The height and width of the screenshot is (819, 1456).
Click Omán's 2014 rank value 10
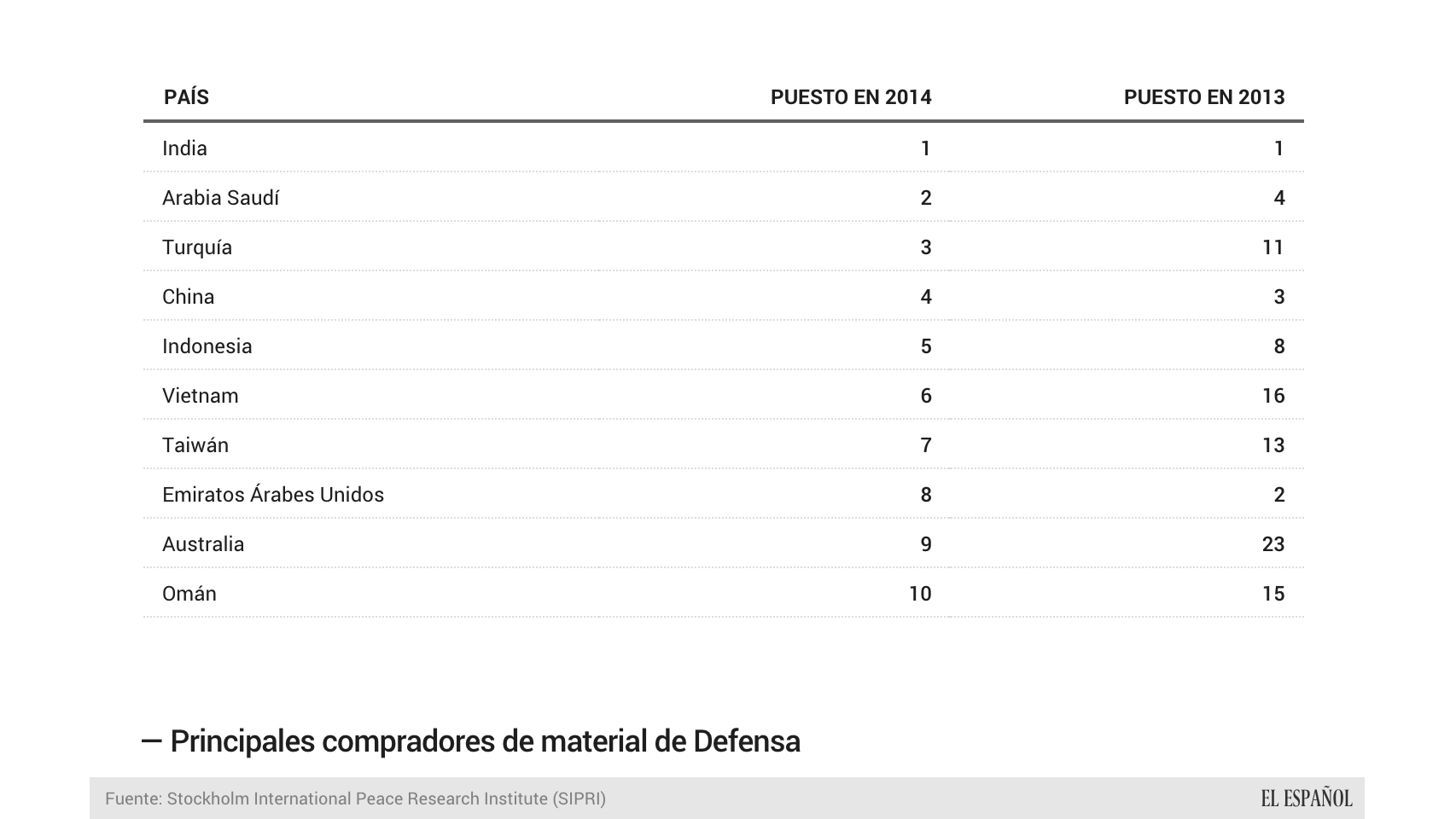pyautogui.click(x=919, y=594)
